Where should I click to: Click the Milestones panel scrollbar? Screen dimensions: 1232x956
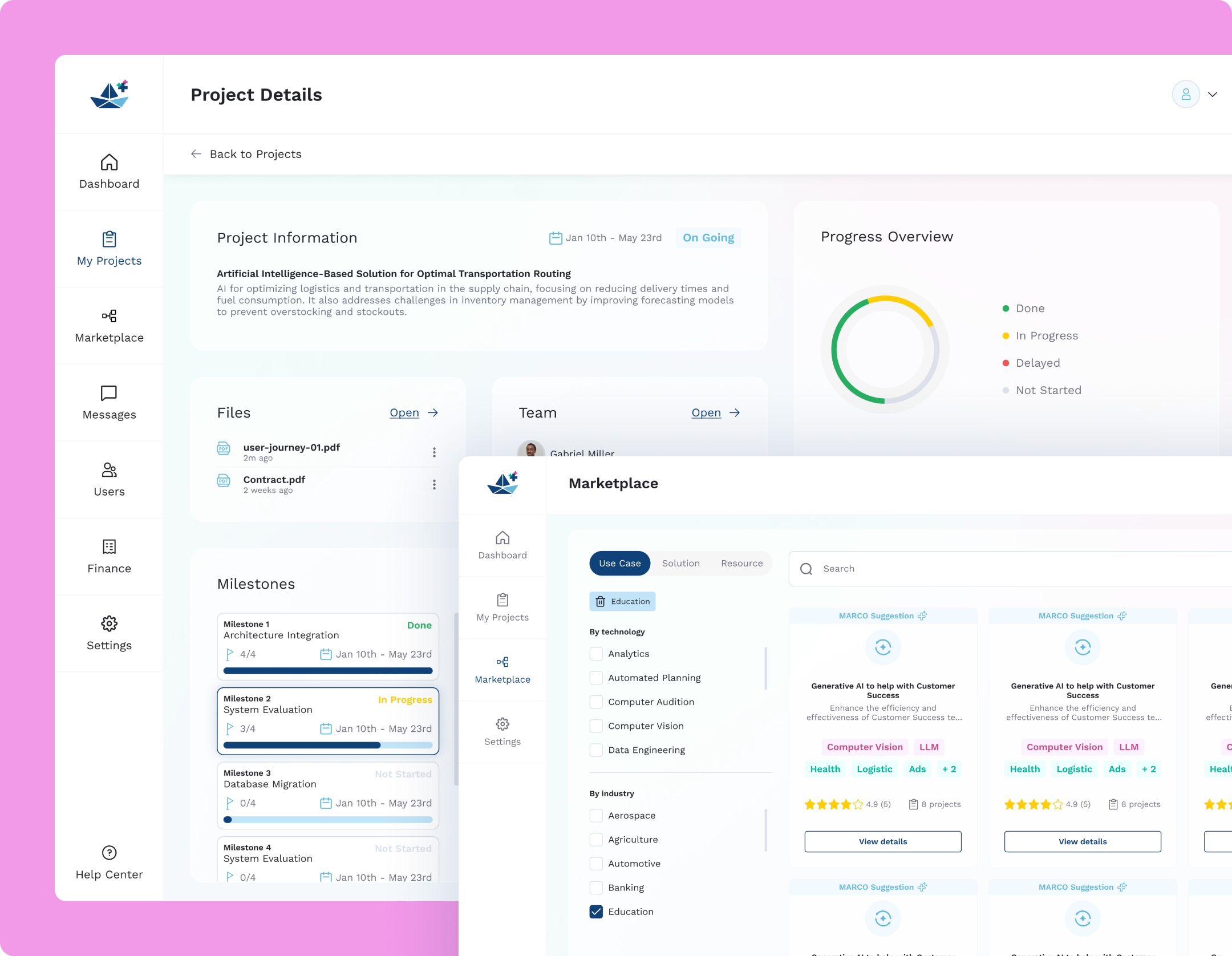pyautogui.click(x=456, y=699)
